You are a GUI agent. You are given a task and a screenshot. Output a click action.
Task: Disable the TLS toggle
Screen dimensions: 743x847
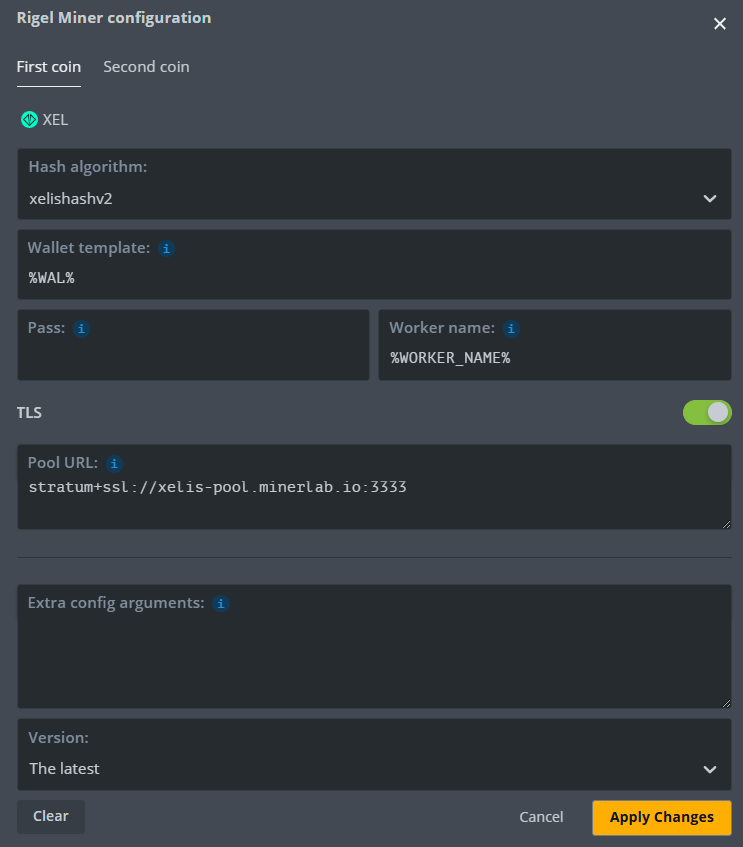707,412
